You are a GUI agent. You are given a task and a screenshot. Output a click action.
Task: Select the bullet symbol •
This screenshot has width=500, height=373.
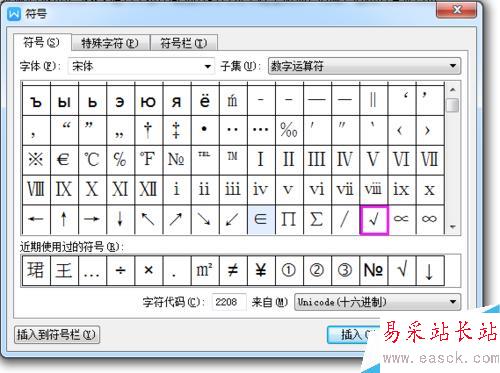[205, 130]
